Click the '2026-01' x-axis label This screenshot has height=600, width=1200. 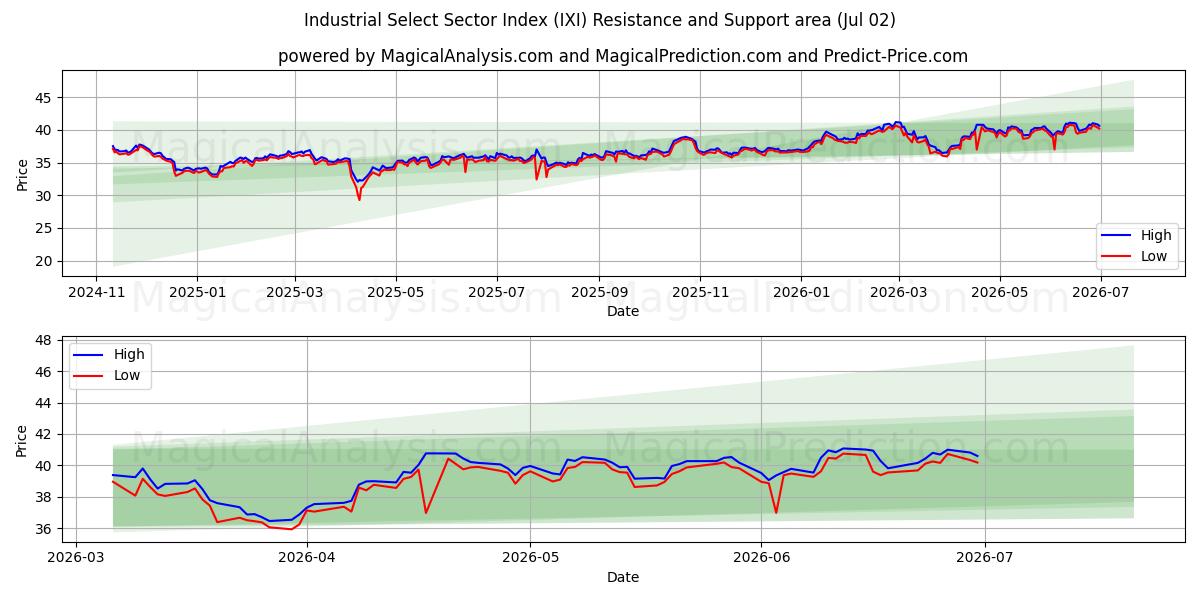(x=800, y=292)
